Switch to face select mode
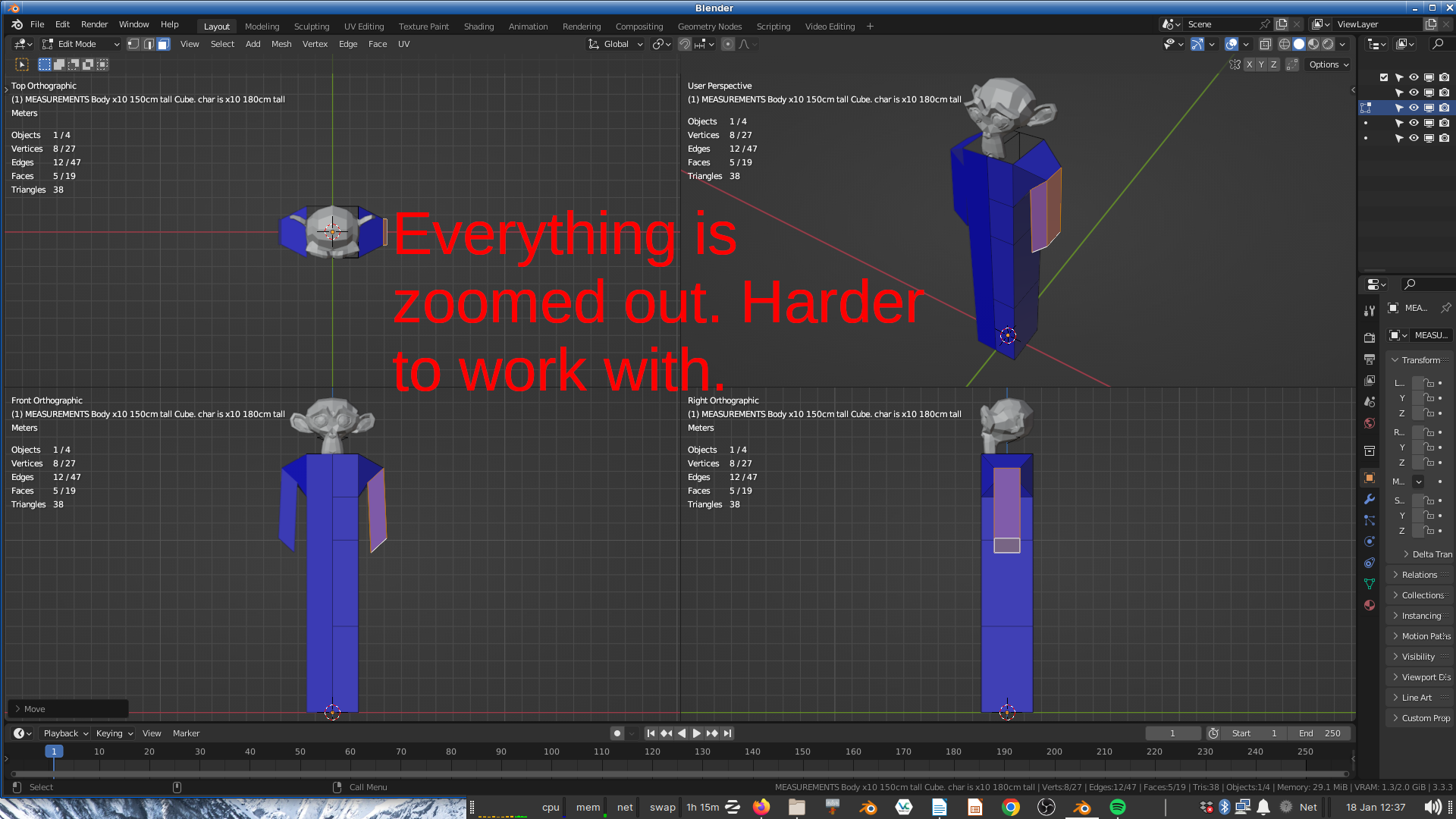The image size is (1456, 819). pos(164,44)
